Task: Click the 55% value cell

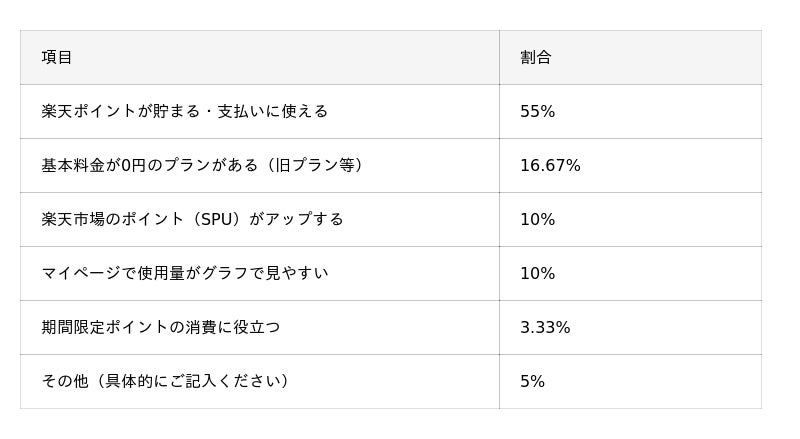Action: pyautogui.click(x=537, y=111)
